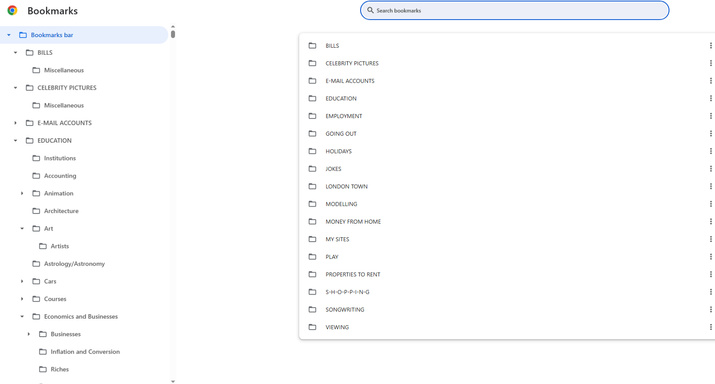Open more actions for PLAY row
This screenshot has height=384, width=715.
[x=710, y=257]
